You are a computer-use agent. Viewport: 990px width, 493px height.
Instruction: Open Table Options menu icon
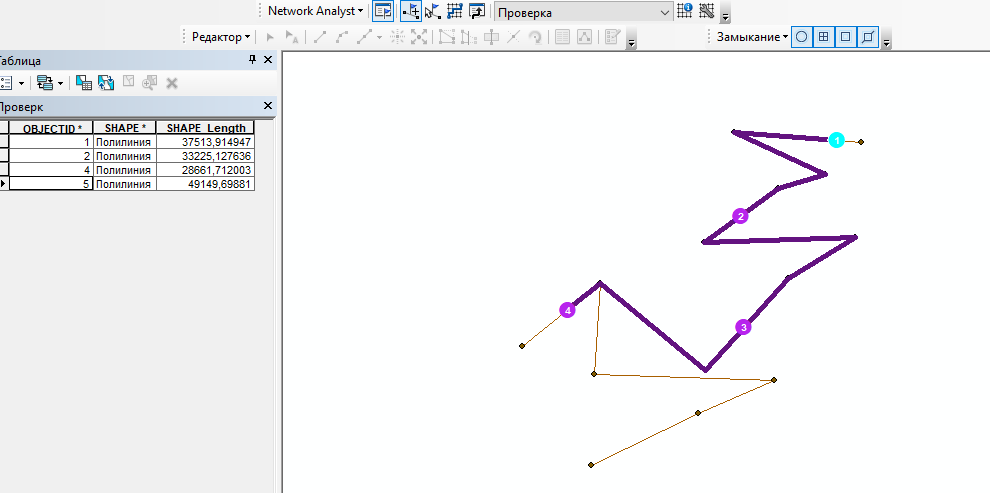(x=6, y=83)
